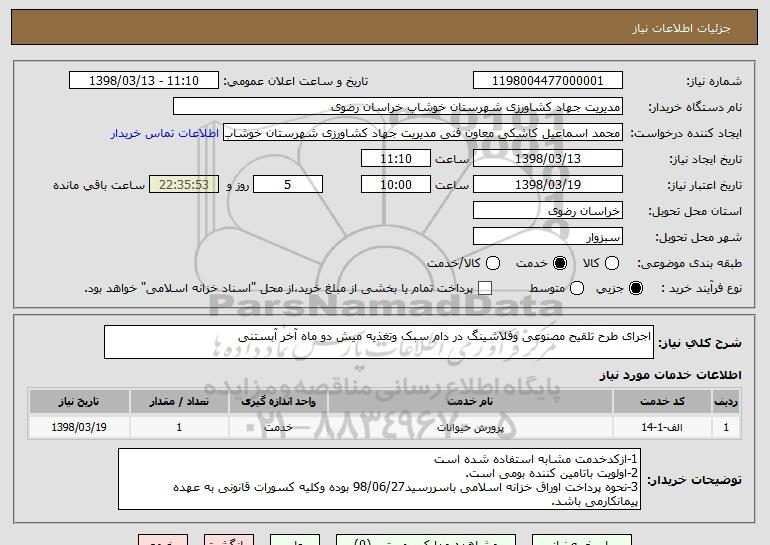Click the استان محل تحویل field
Image resolution: width=770 pixels, height=545 pixels.
[548, 211]
